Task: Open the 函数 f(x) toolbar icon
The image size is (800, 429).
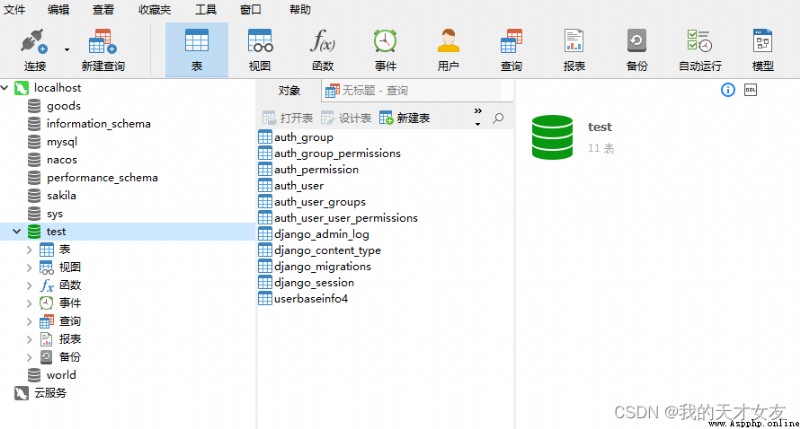Action: click(322, 49)
